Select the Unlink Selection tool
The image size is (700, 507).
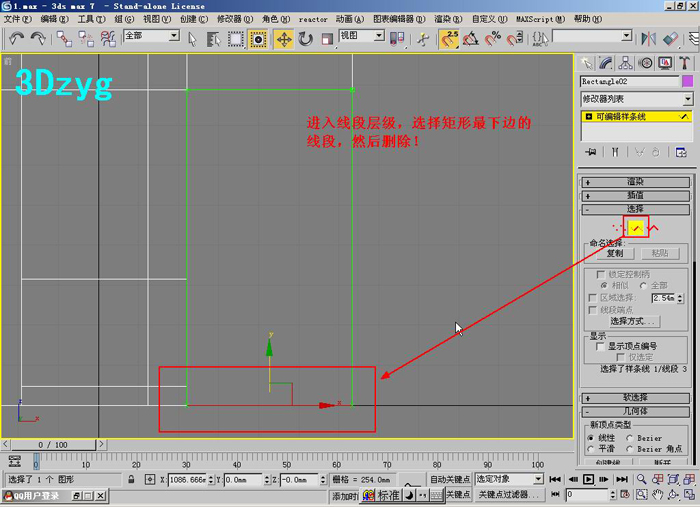click(86, 39)
